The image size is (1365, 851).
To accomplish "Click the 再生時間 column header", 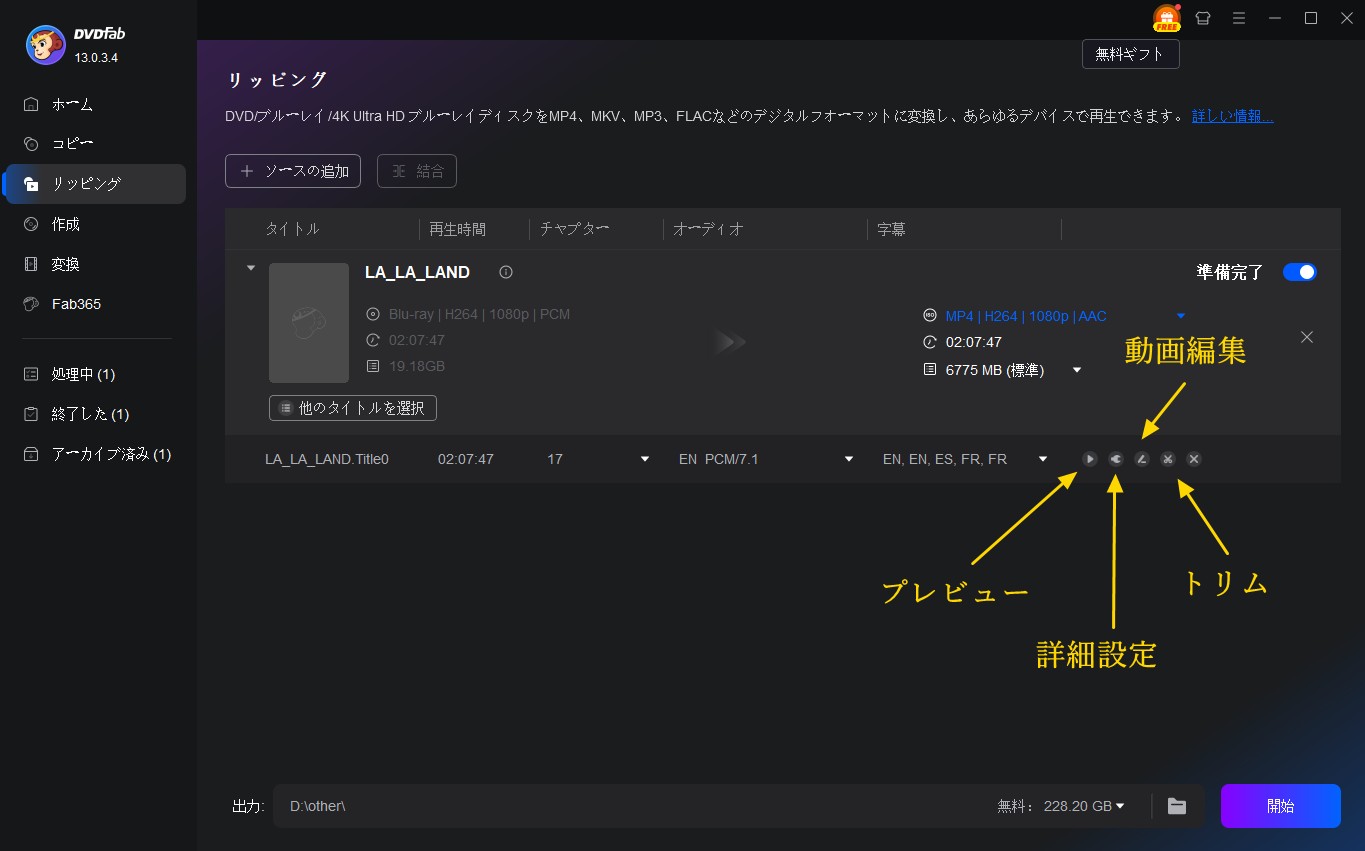I will [x=458, y=229].
